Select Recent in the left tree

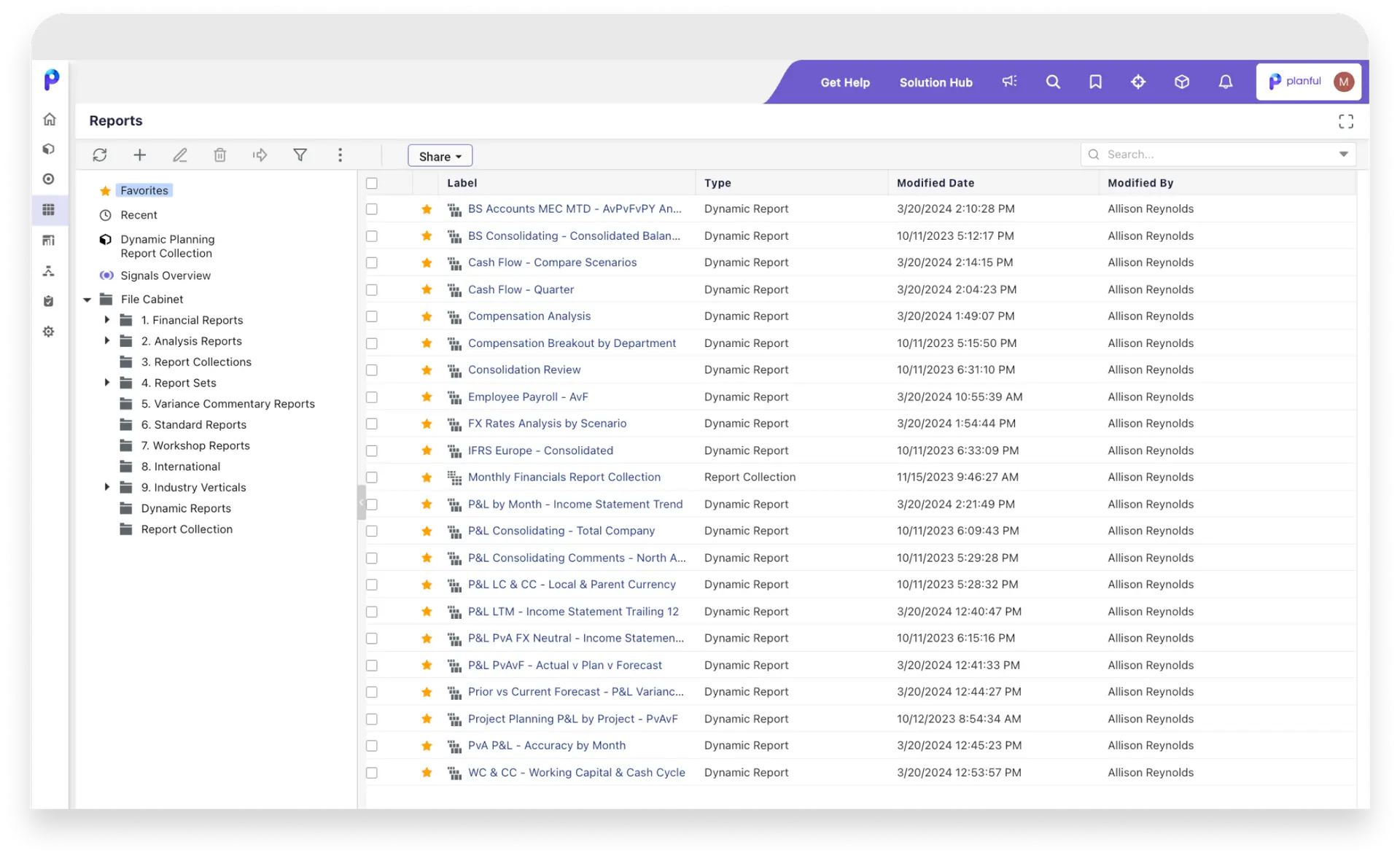(x=139, y=215)
